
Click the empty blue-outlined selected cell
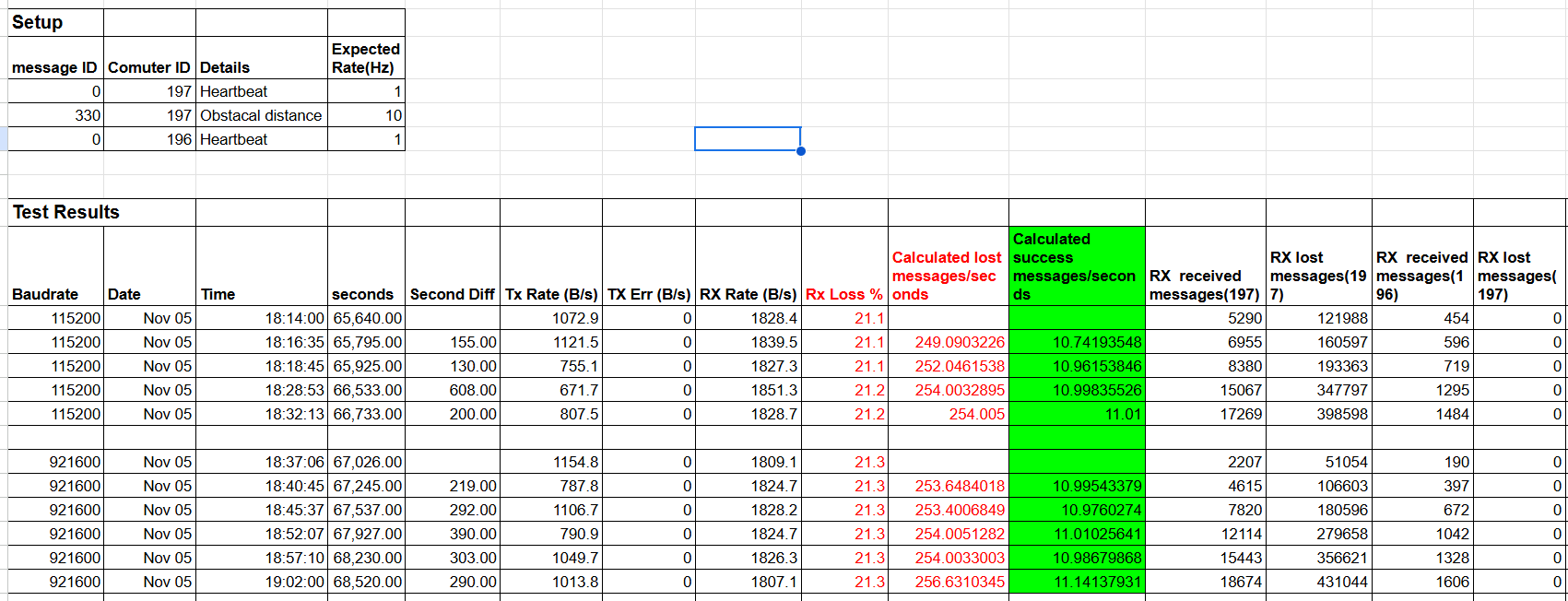747,138
